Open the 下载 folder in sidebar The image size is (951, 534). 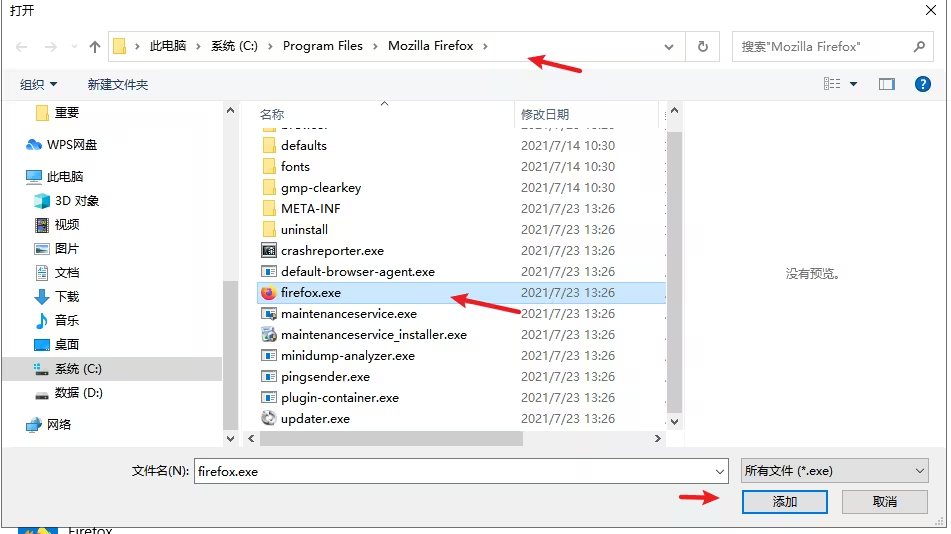click(x=67, y=297)
